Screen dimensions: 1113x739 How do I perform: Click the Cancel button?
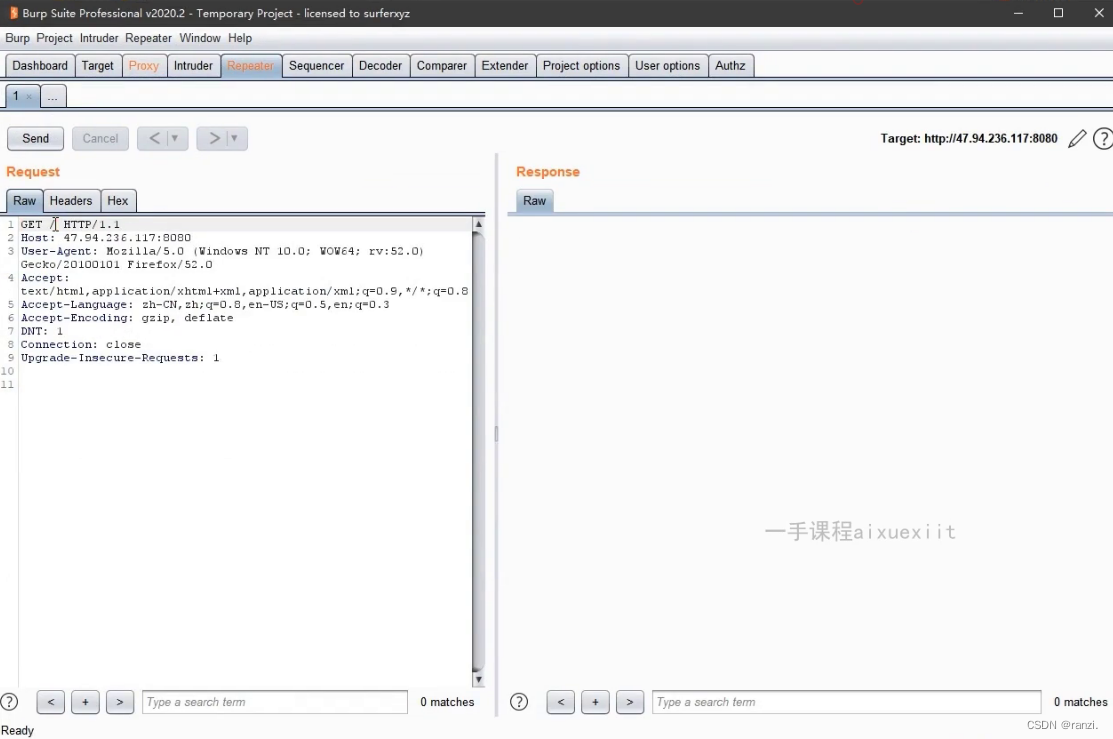(x=100, y=138)
